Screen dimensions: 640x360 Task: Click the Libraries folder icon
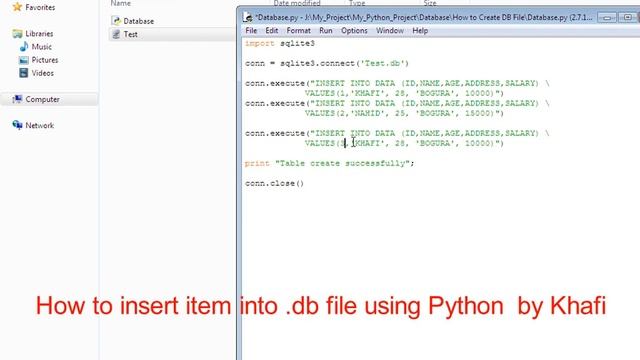click(17, 33)
